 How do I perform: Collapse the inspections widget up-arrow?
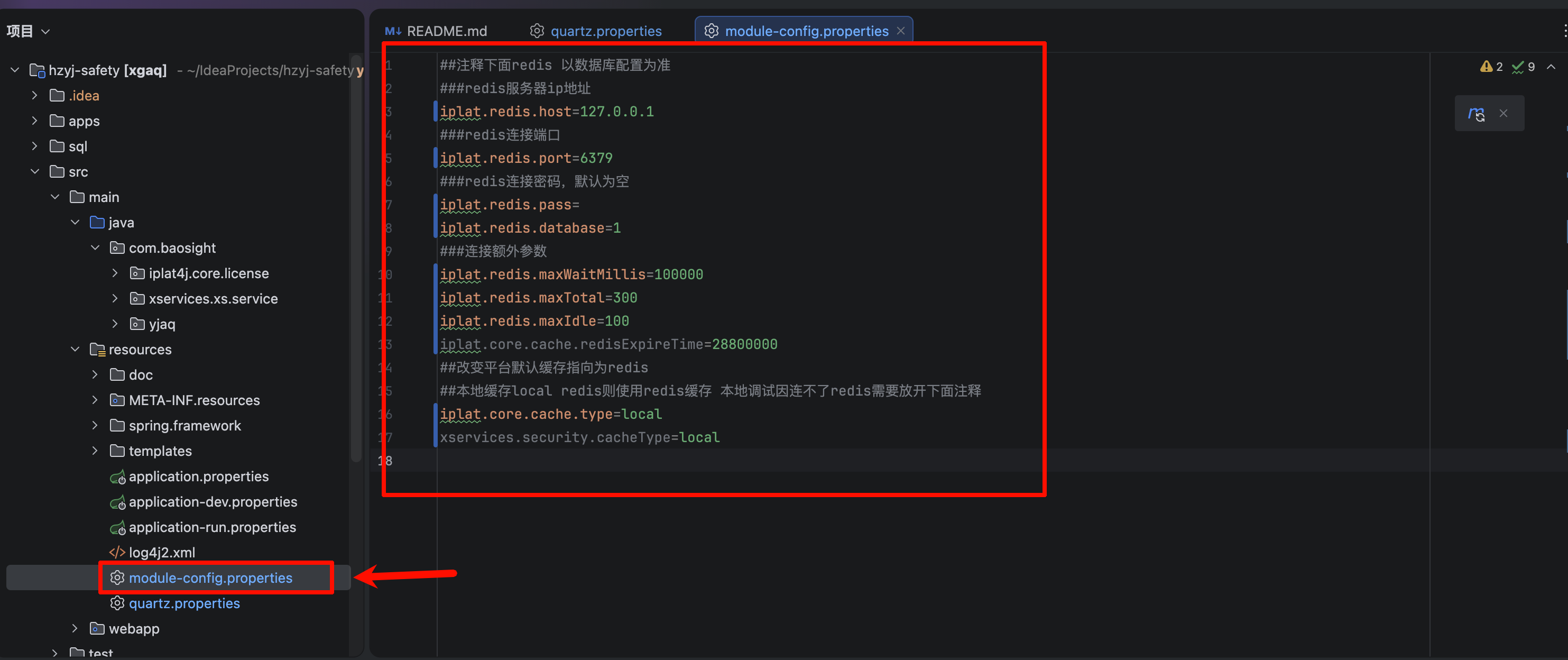pyautogui.click(x=1551, y=66)
